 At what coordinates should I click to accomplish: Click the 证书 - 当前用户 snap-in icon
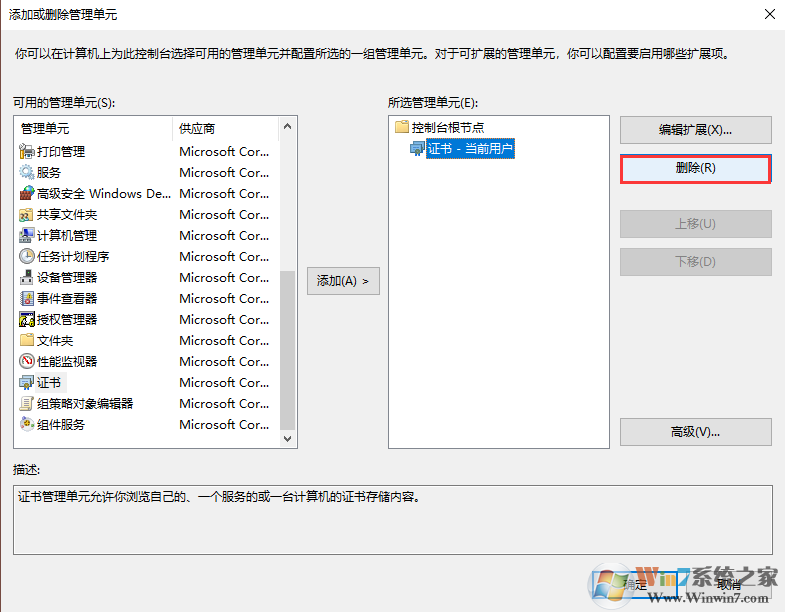click(417, 148)
